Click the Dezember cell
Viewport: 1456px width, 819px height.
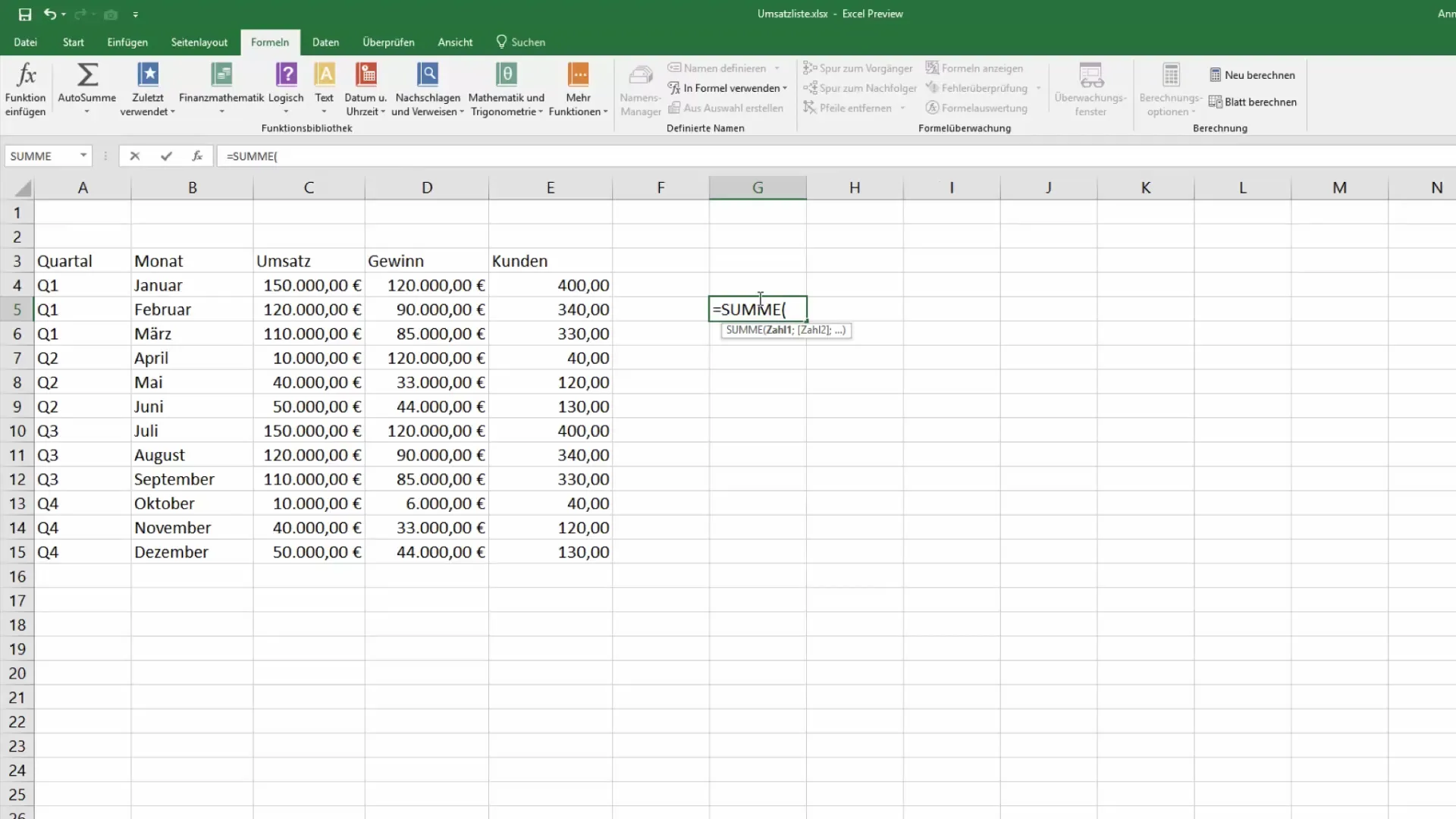pos(192,552)
